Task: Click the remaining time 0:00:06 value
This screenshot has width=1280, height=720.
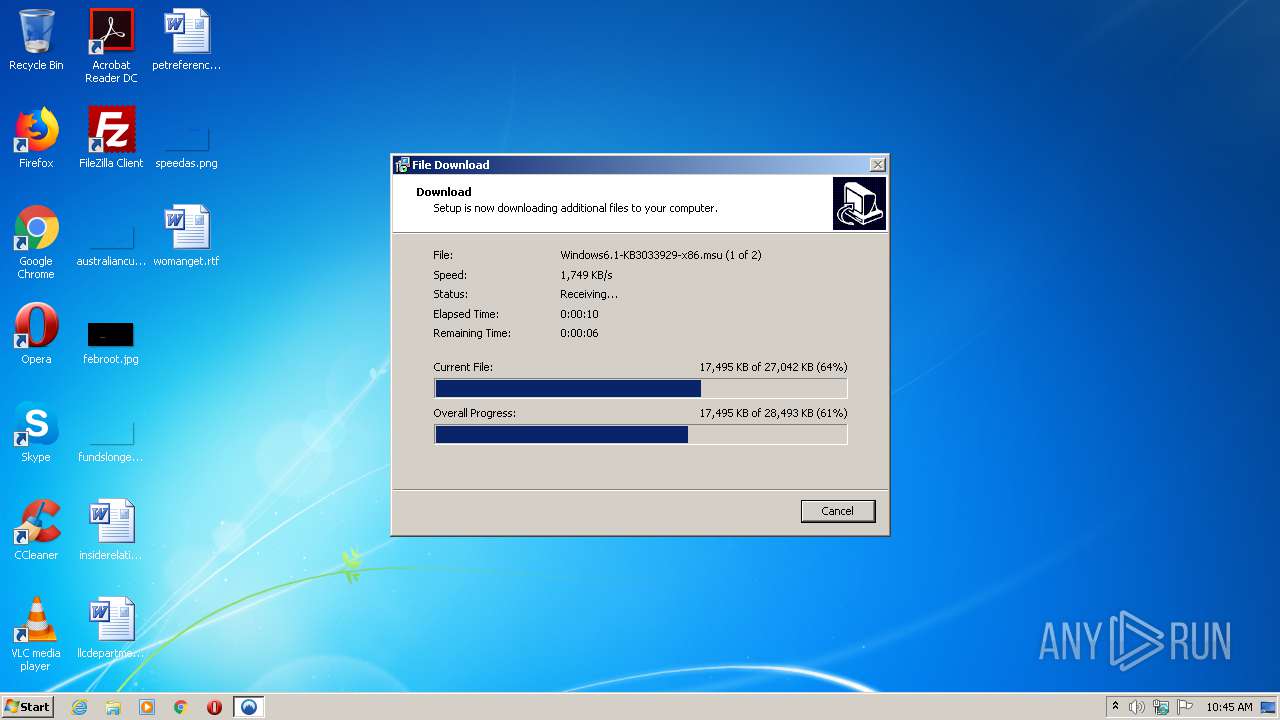Action: tap(579, 333)
